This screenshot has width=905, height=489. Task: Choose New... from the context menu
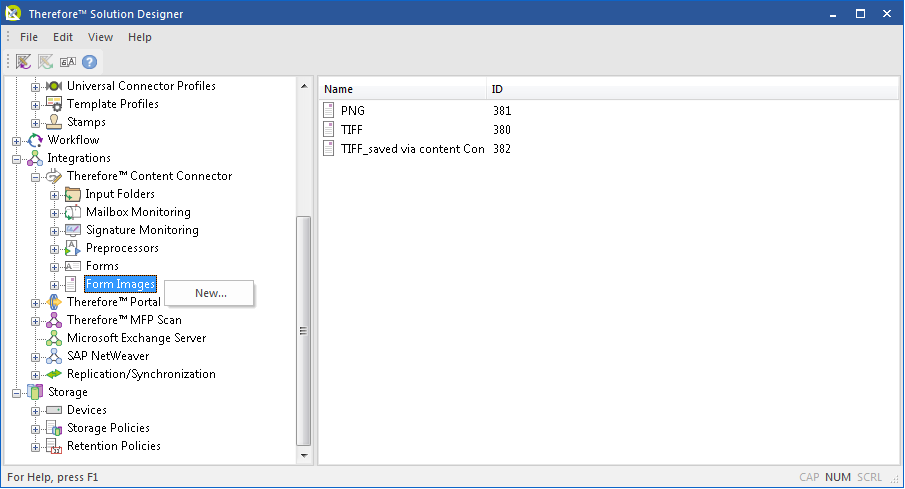[x=210, y=293]
